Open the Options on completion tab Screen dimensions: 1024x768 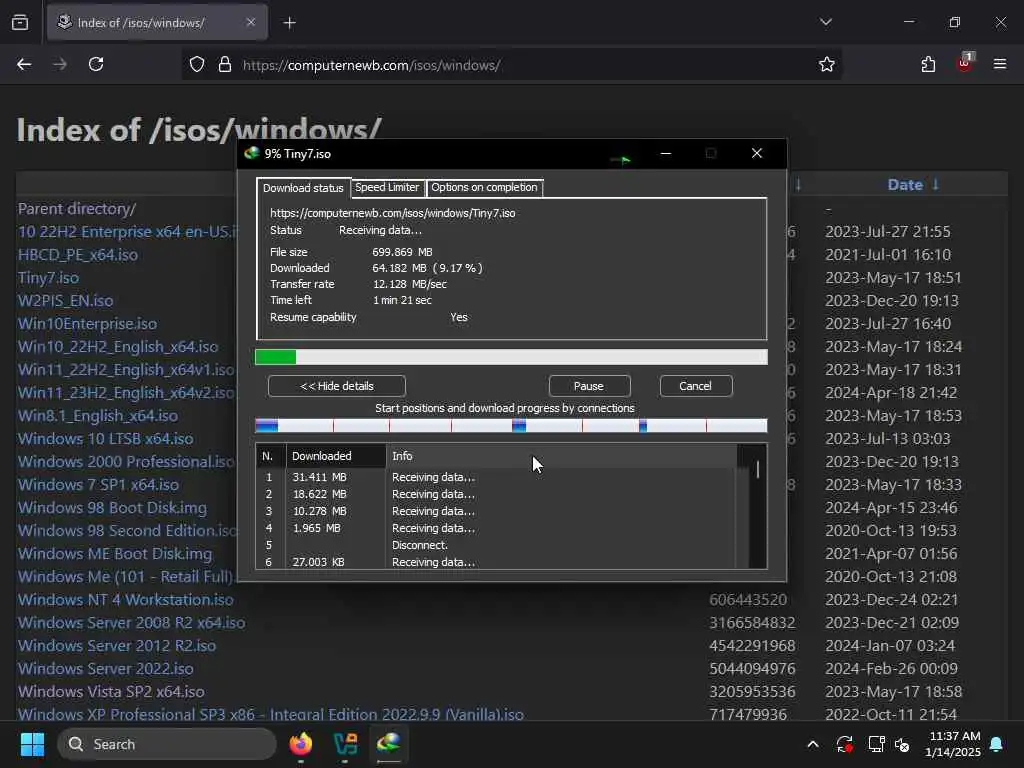click(484, 187)
